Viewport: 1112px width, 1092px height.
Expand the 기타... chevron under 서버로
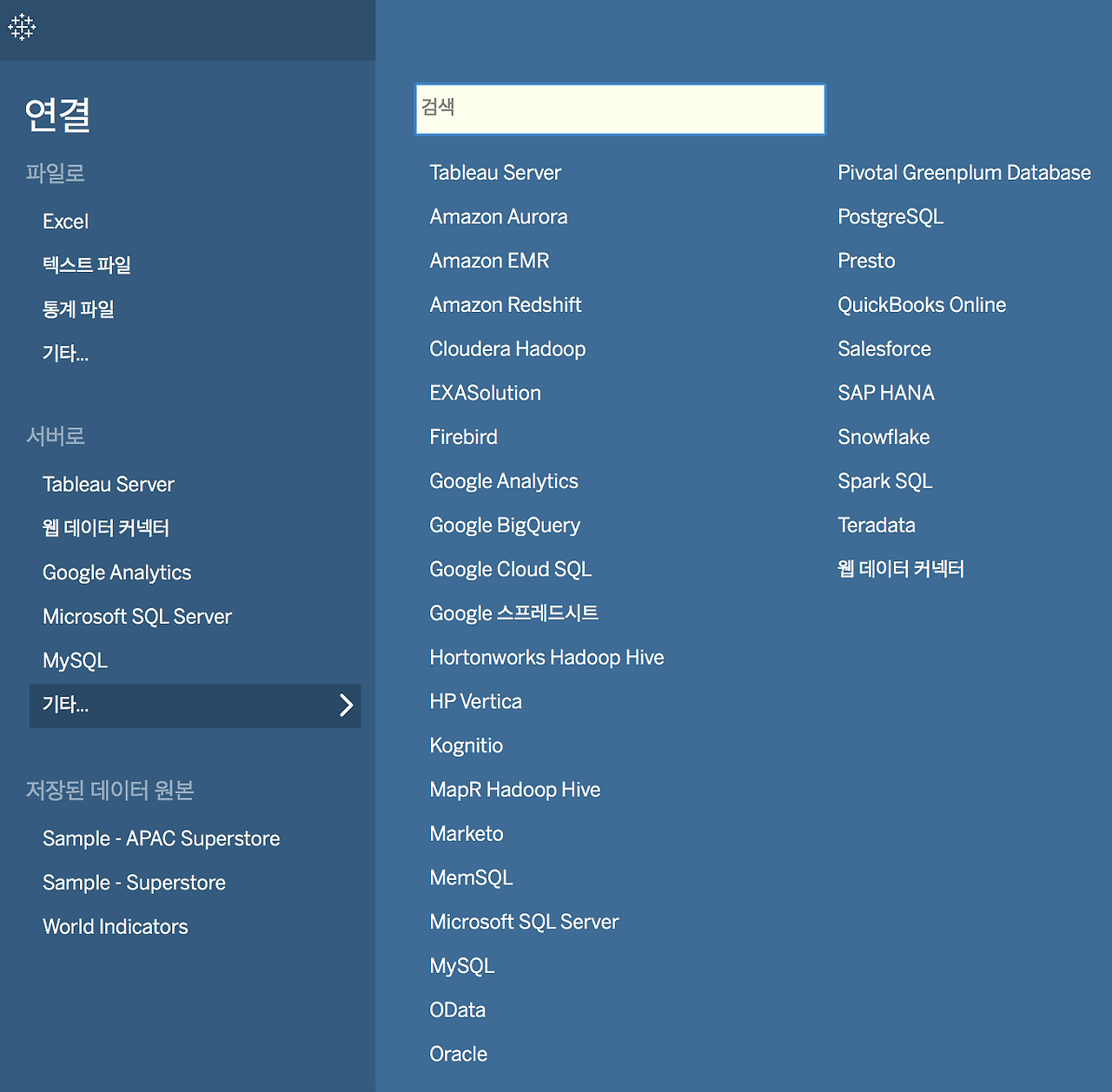point(346,705)
